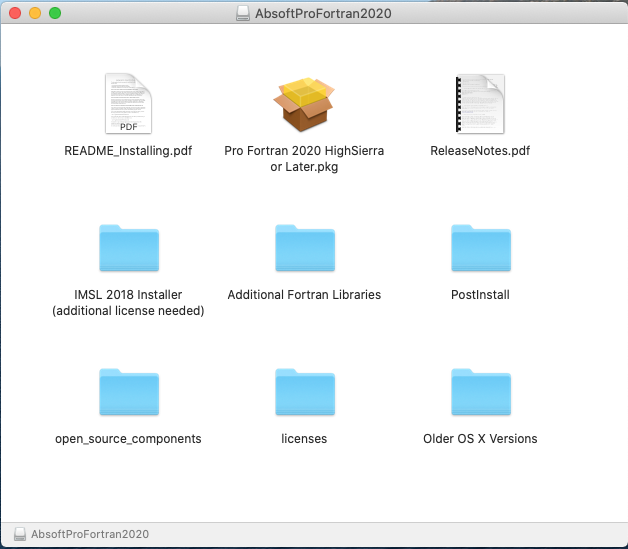
Task: Click the Pro Fortran 2020 HighSierra or Later.pkg label
Action: (304, 159)
